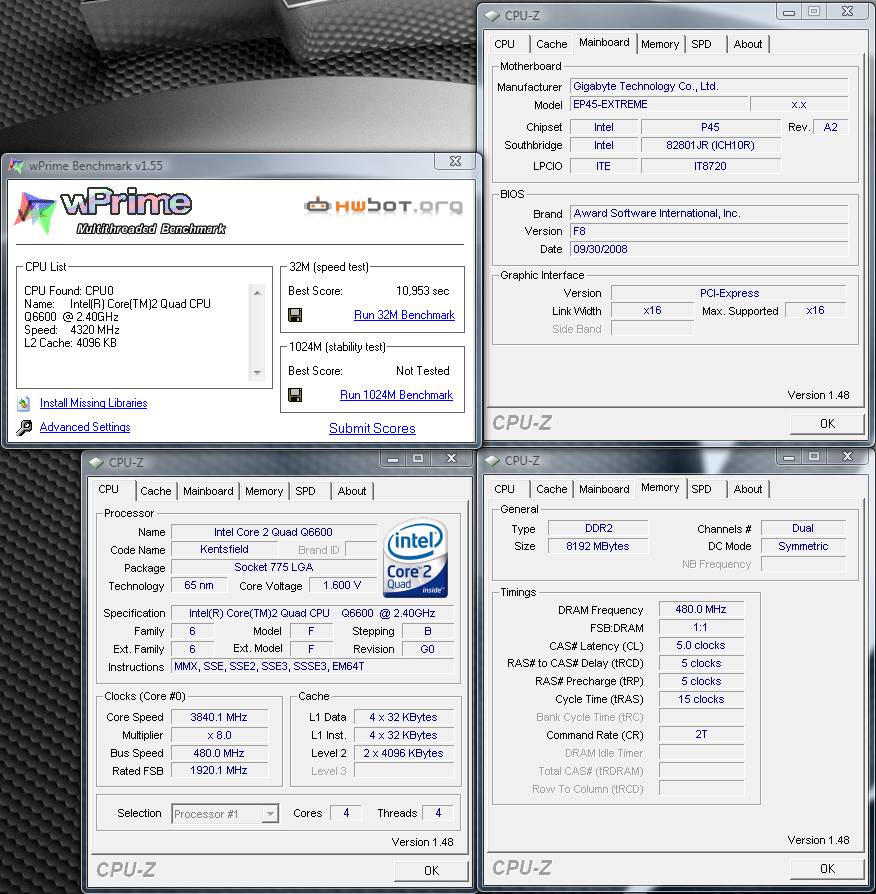Image resolution: width=876 pixels, height=894 pixels.
Task: Click the Code Name value Kentsfield
Action: point(224,549)
